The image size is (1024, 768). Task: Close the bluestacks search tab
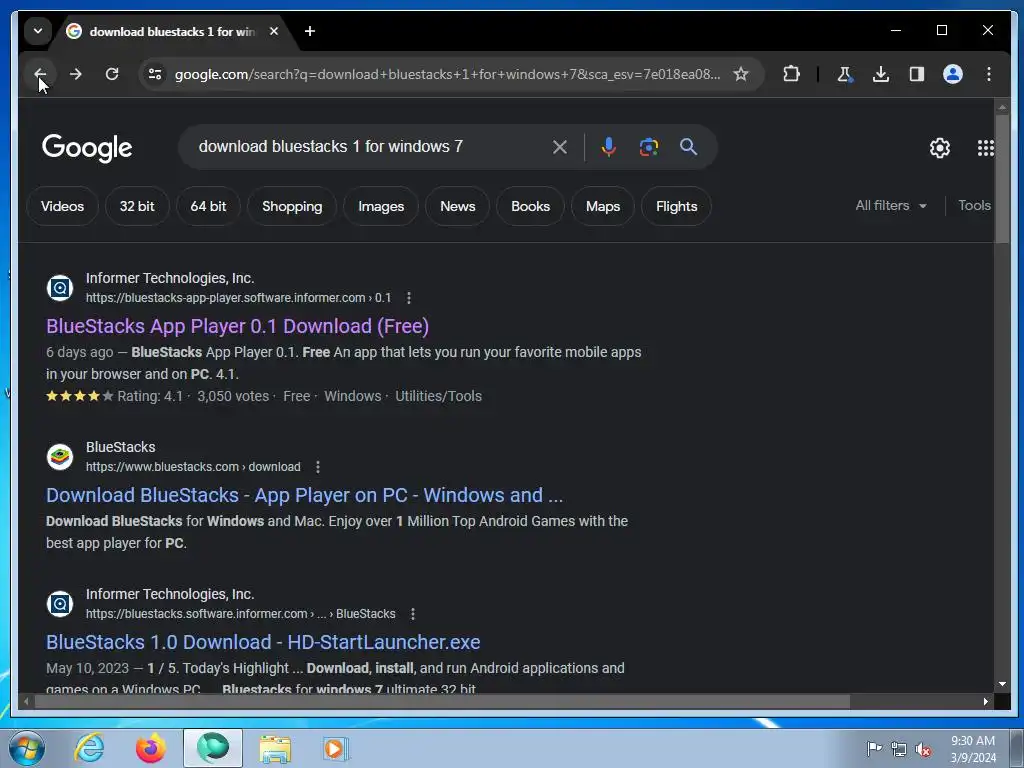(x=274, y=31)
